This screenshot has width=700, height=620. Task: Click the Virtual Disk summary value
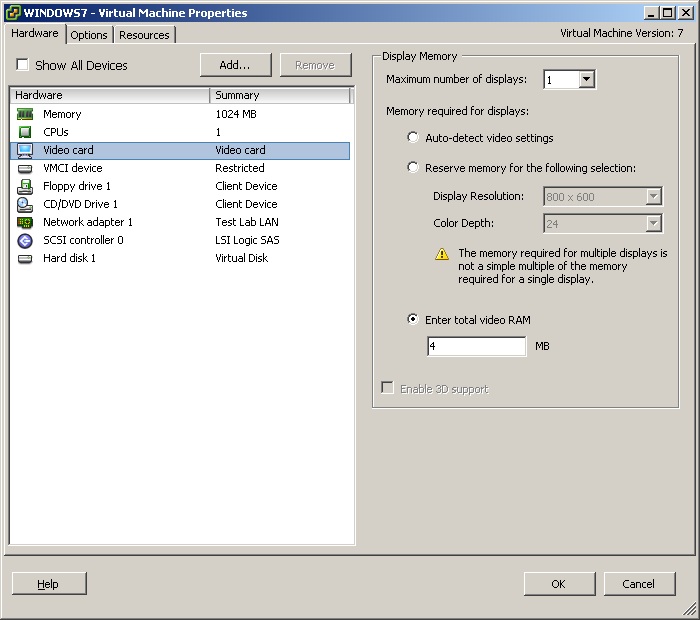pos(242,258)
